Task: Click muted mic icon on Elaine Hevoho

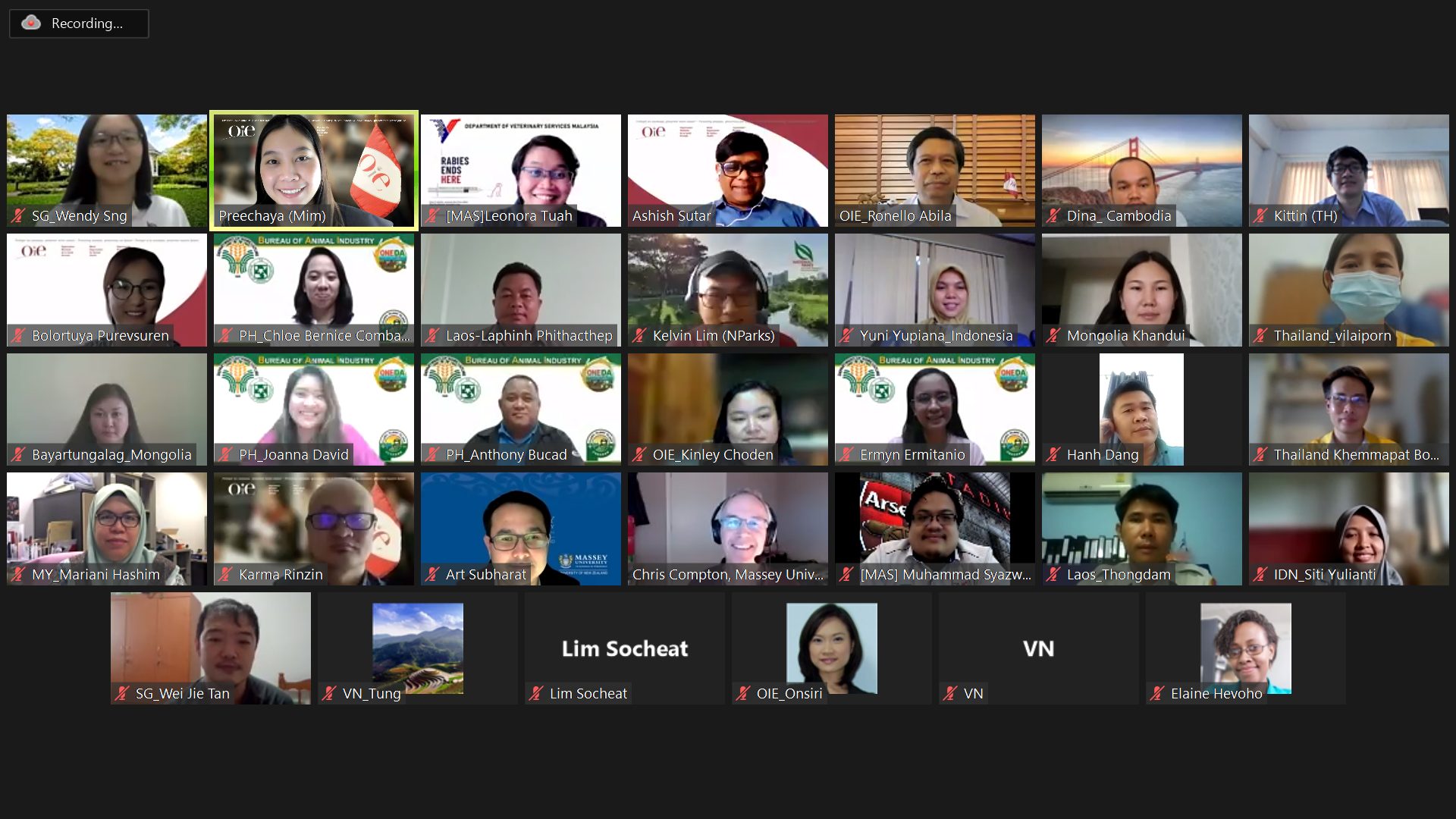Action: 1157,693
